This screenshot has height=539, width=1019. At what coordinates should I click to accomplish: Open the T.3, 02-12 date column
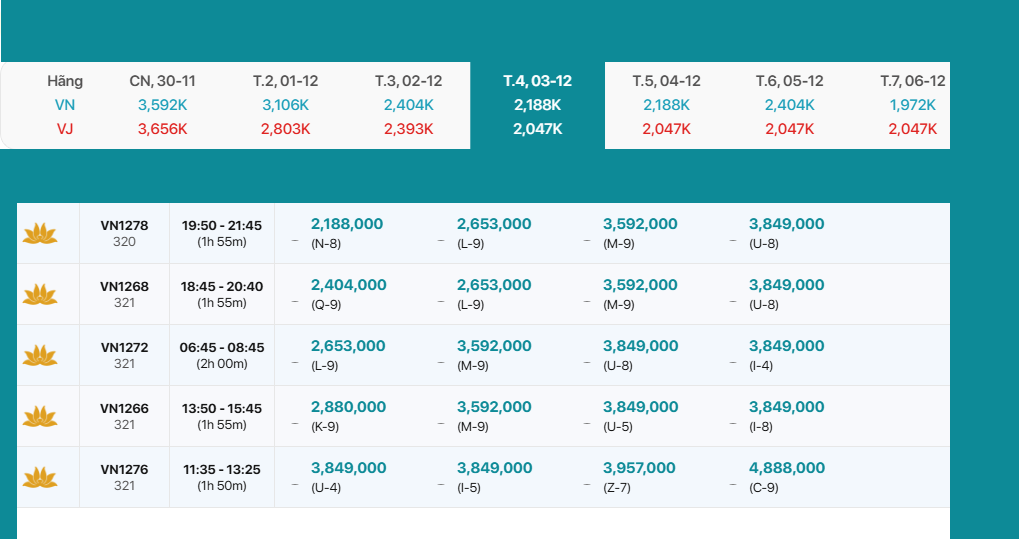[x=408, y=81]
